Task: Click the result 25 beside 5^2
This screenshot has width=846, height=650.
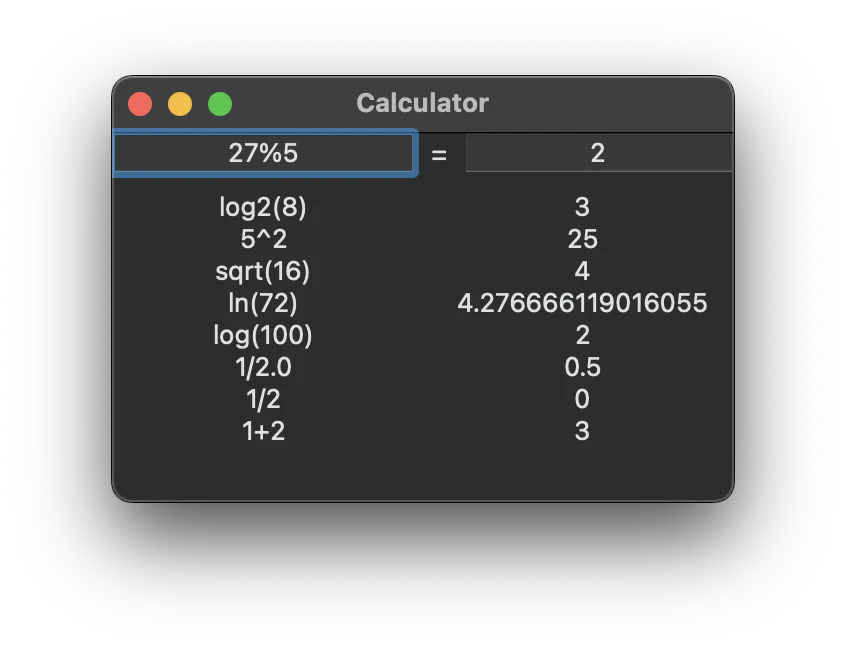Action: (x=583, y=239)
